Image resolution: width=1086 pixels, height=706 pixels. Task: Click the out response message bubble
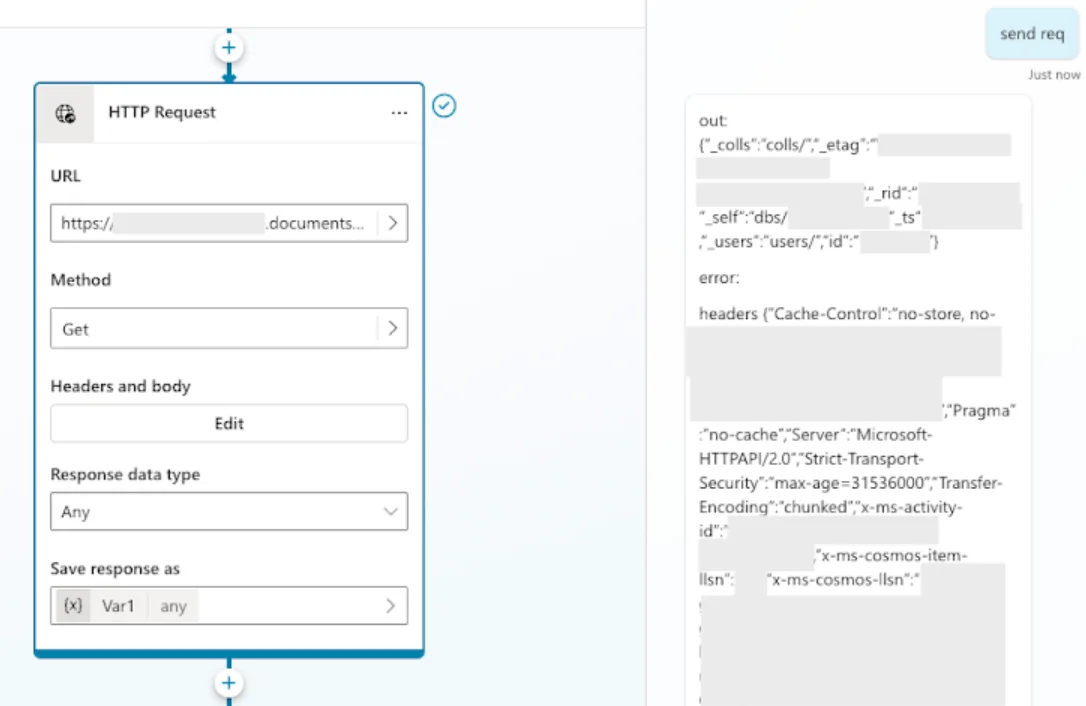pyautogui.click(x=858, y=402)
